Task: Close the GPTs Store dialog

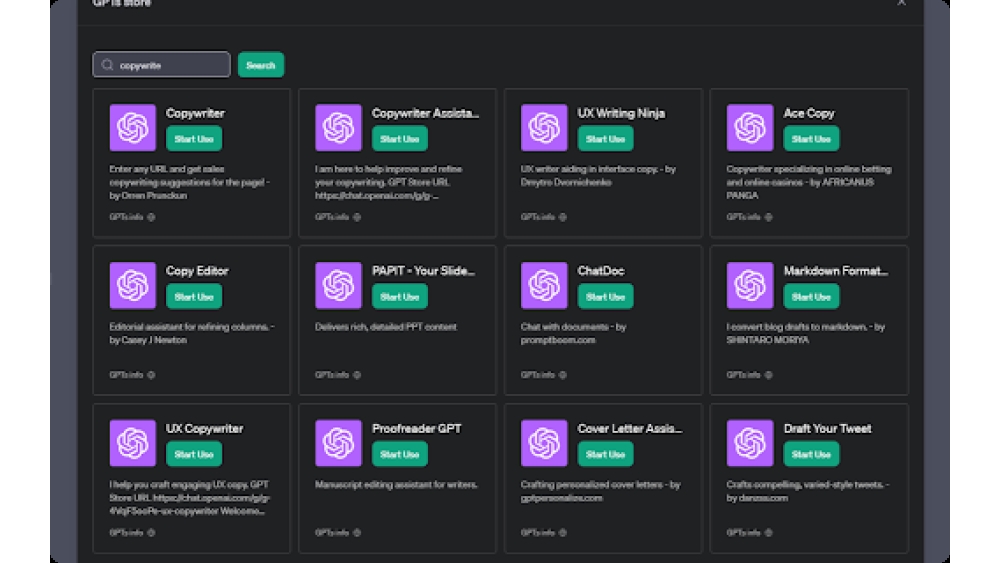Action: pos(901,3)
